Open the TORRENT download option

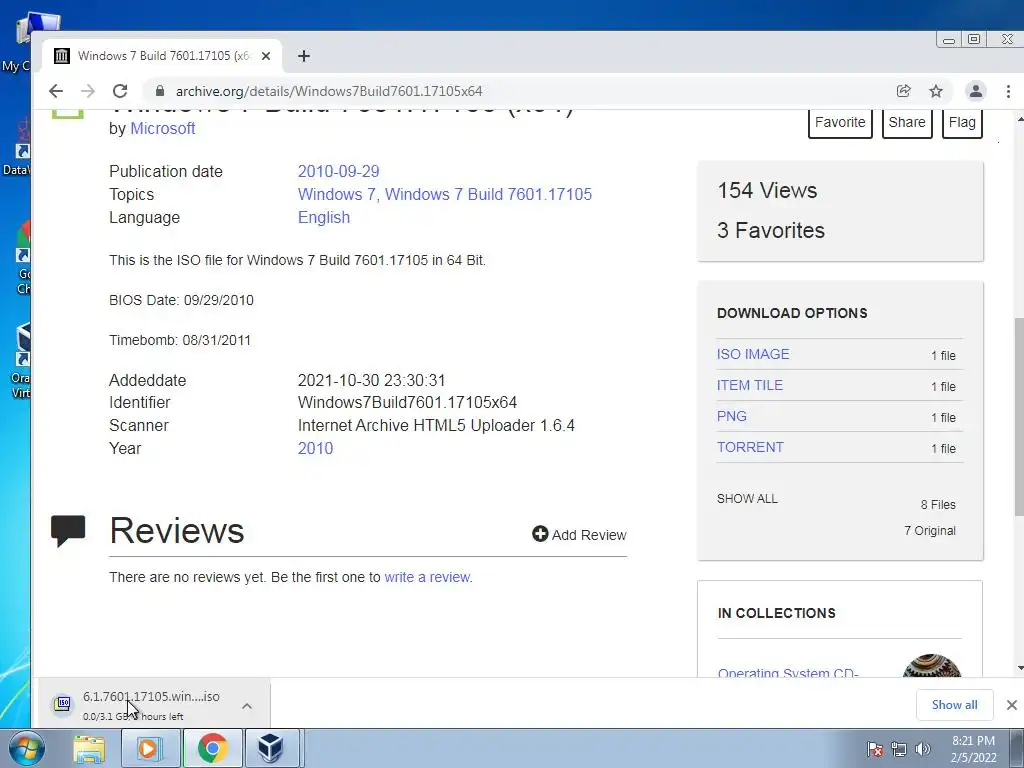[x=750, y=447]
